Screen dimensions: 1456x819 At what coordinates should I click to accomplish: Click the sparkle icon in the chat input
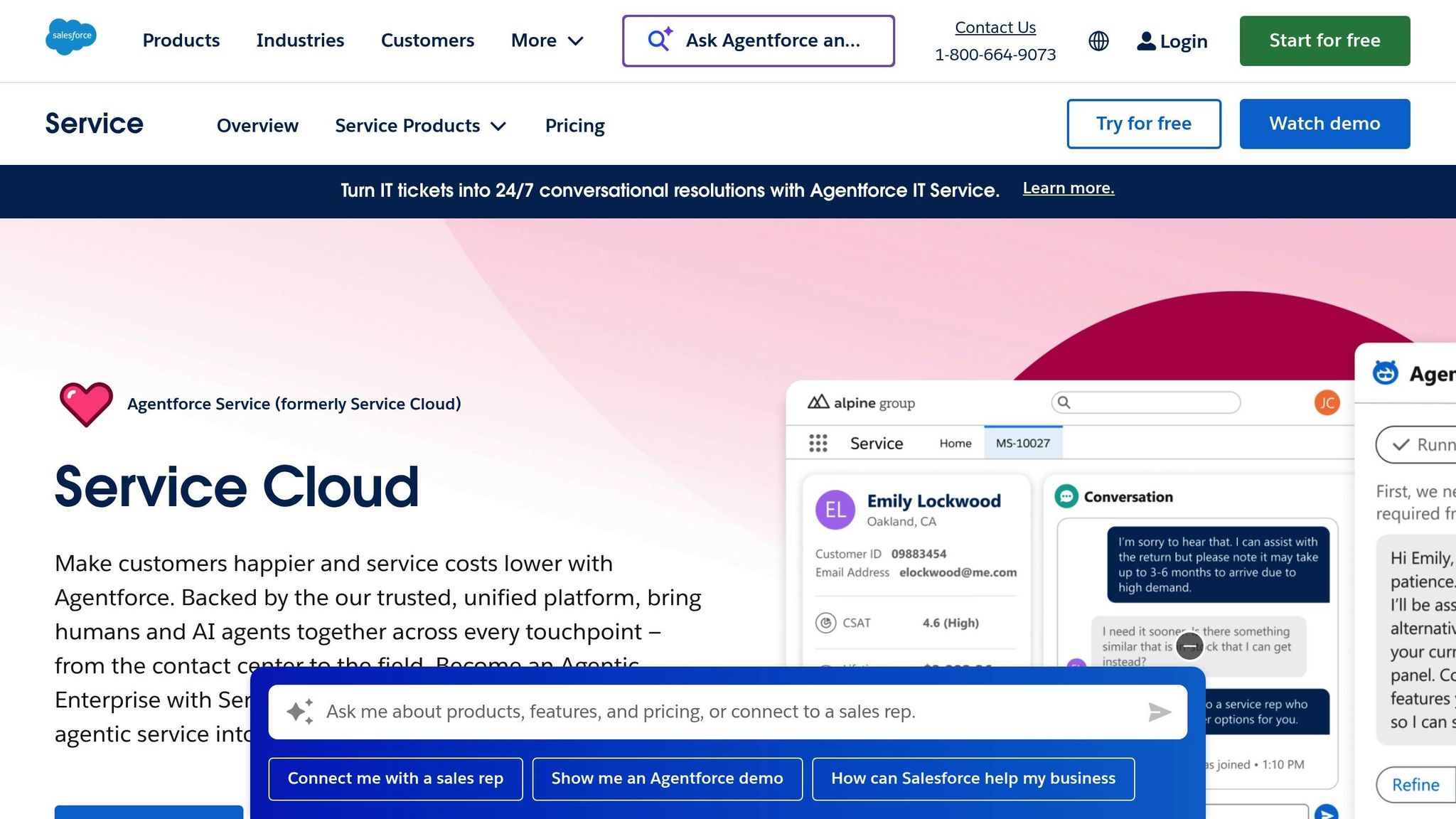(301, 711)
